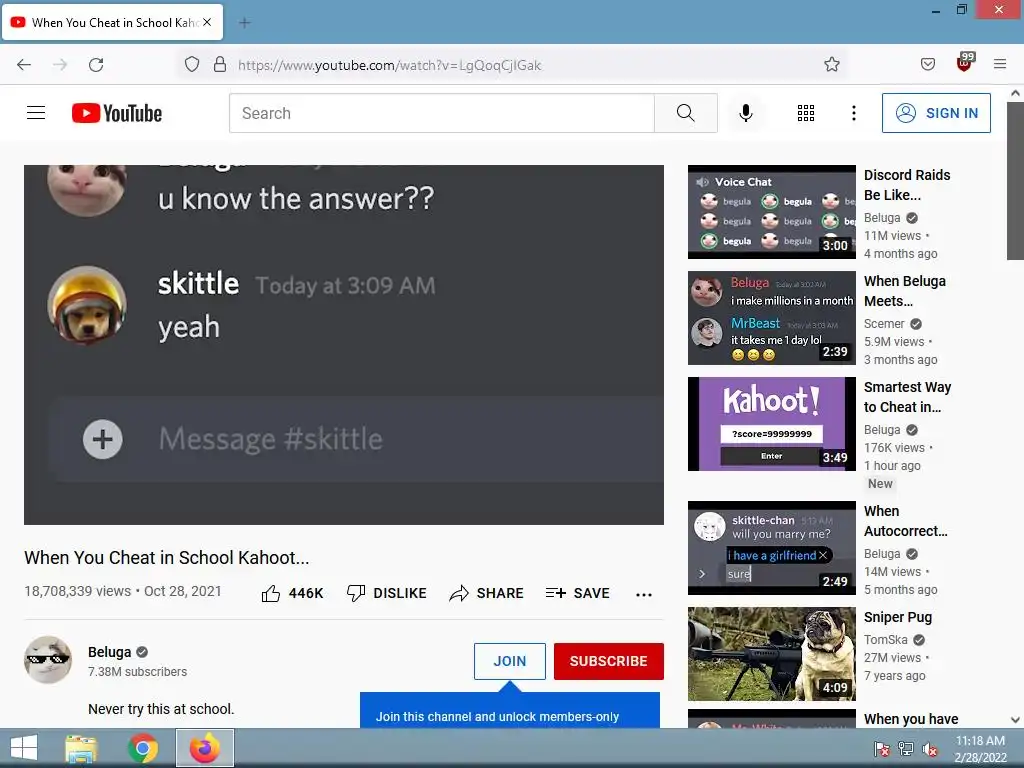Click video title When You Cheat in School Kahoot

[167, 558]
